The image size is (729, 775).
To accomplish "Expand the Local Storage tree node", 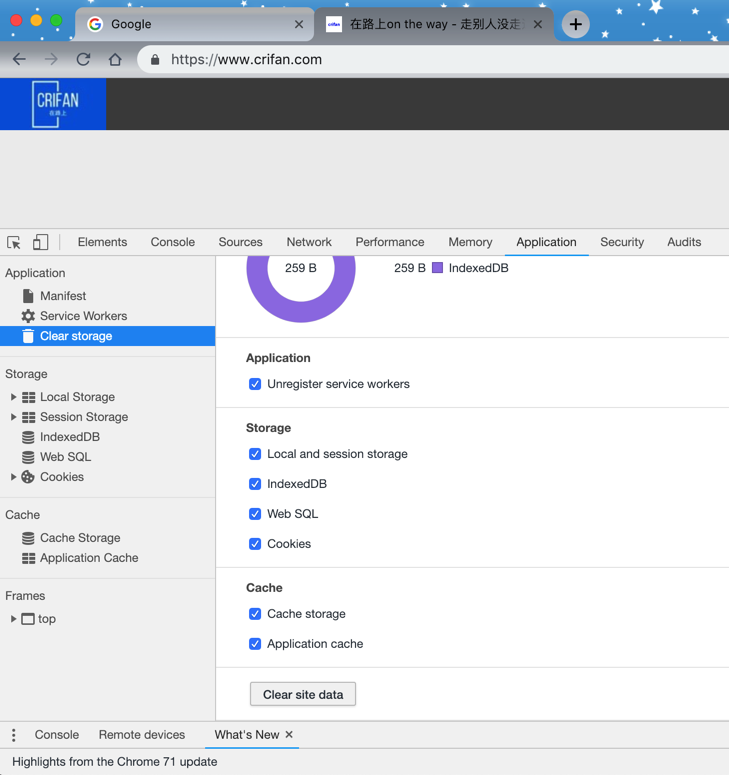I will tap(13, 397).
